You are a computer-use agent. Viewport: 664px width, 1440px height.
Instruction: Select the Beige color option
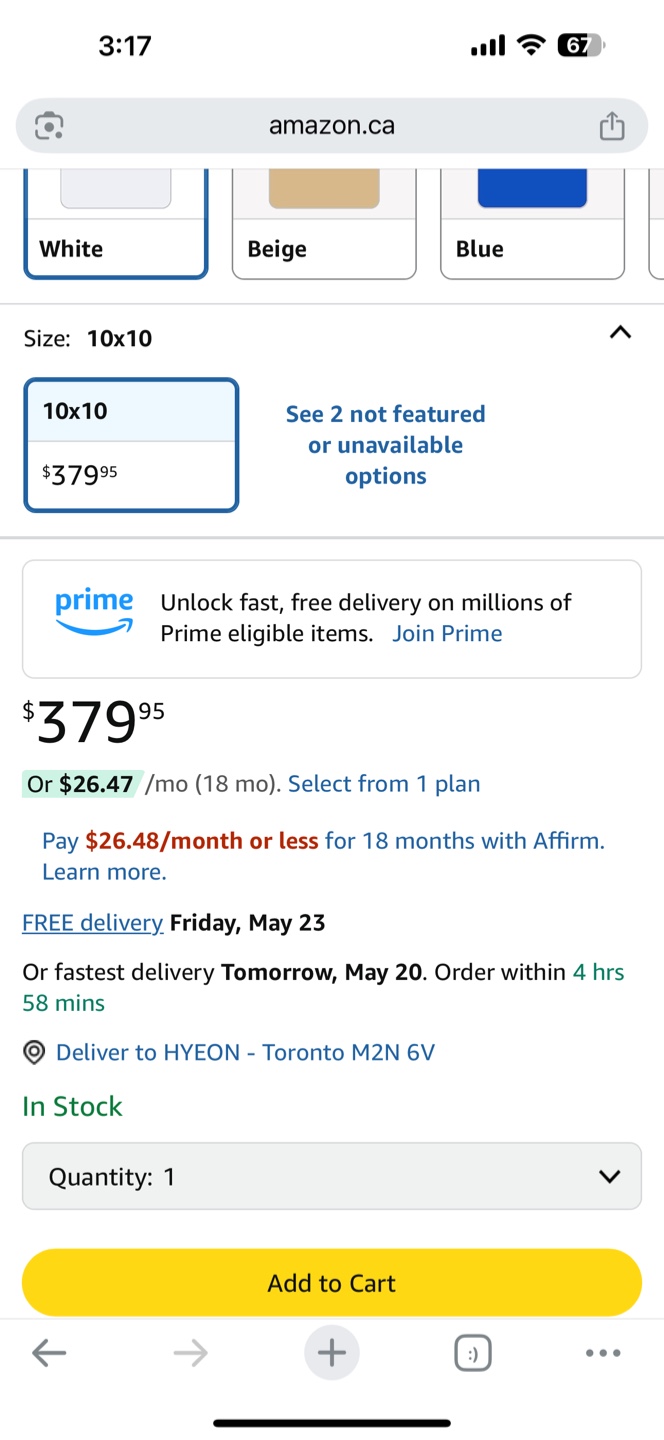tap(324, 224)
